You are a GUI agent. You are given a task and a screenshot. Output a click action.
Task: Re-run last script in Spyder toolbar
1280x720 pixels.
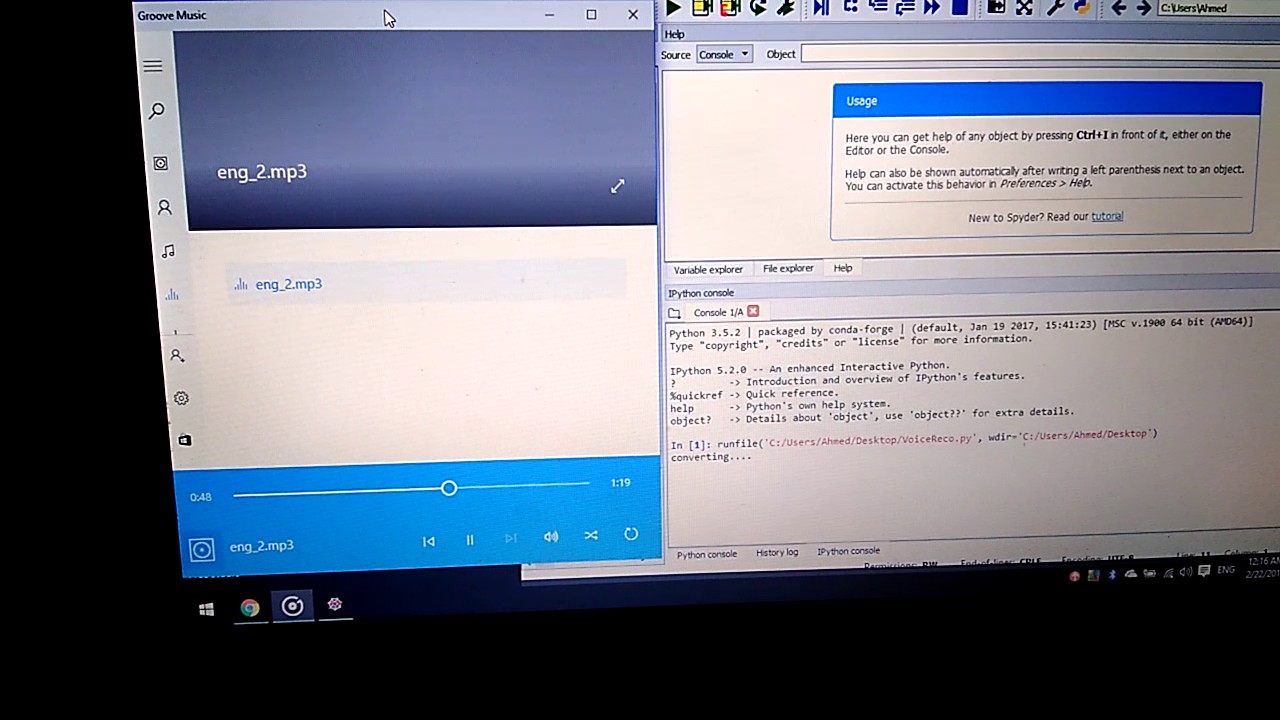tap(758, 8)
